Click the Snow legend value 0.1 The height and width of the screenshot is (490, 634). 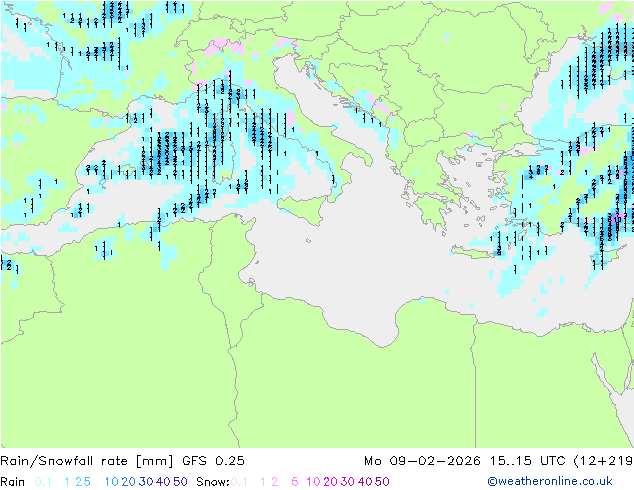click(x=239, y=482)
